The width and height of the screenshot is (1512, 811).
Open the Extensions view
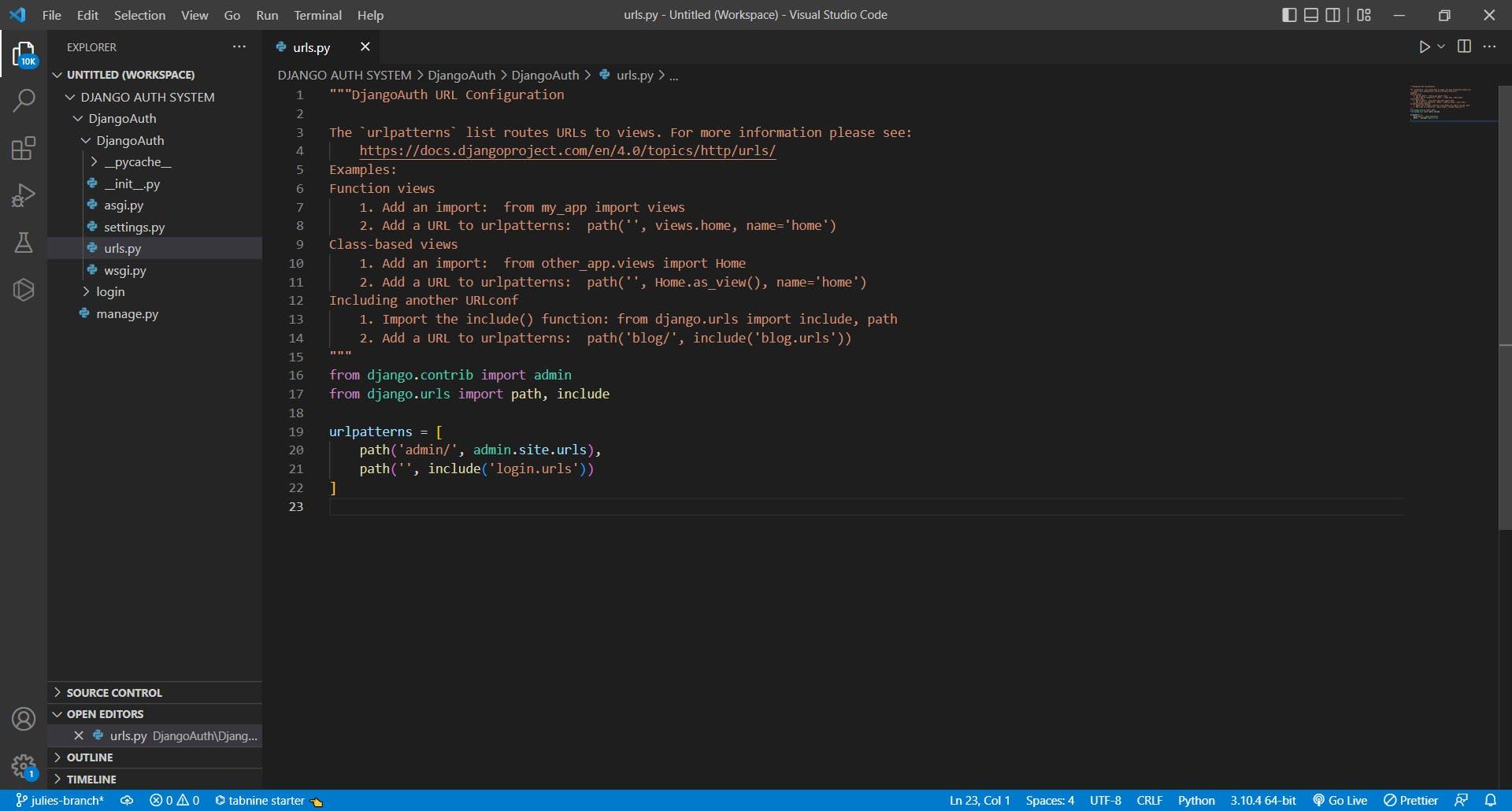(24, 148)
